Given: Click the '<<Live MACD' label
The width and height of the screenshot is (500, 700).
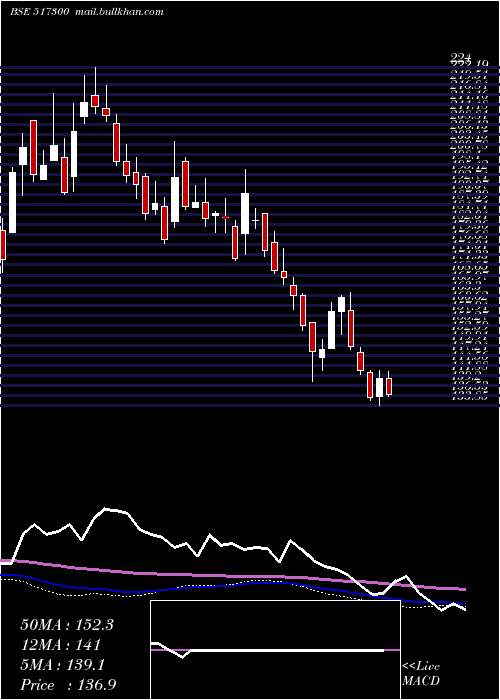Looking at the screenshot, I should click(421, 674).
